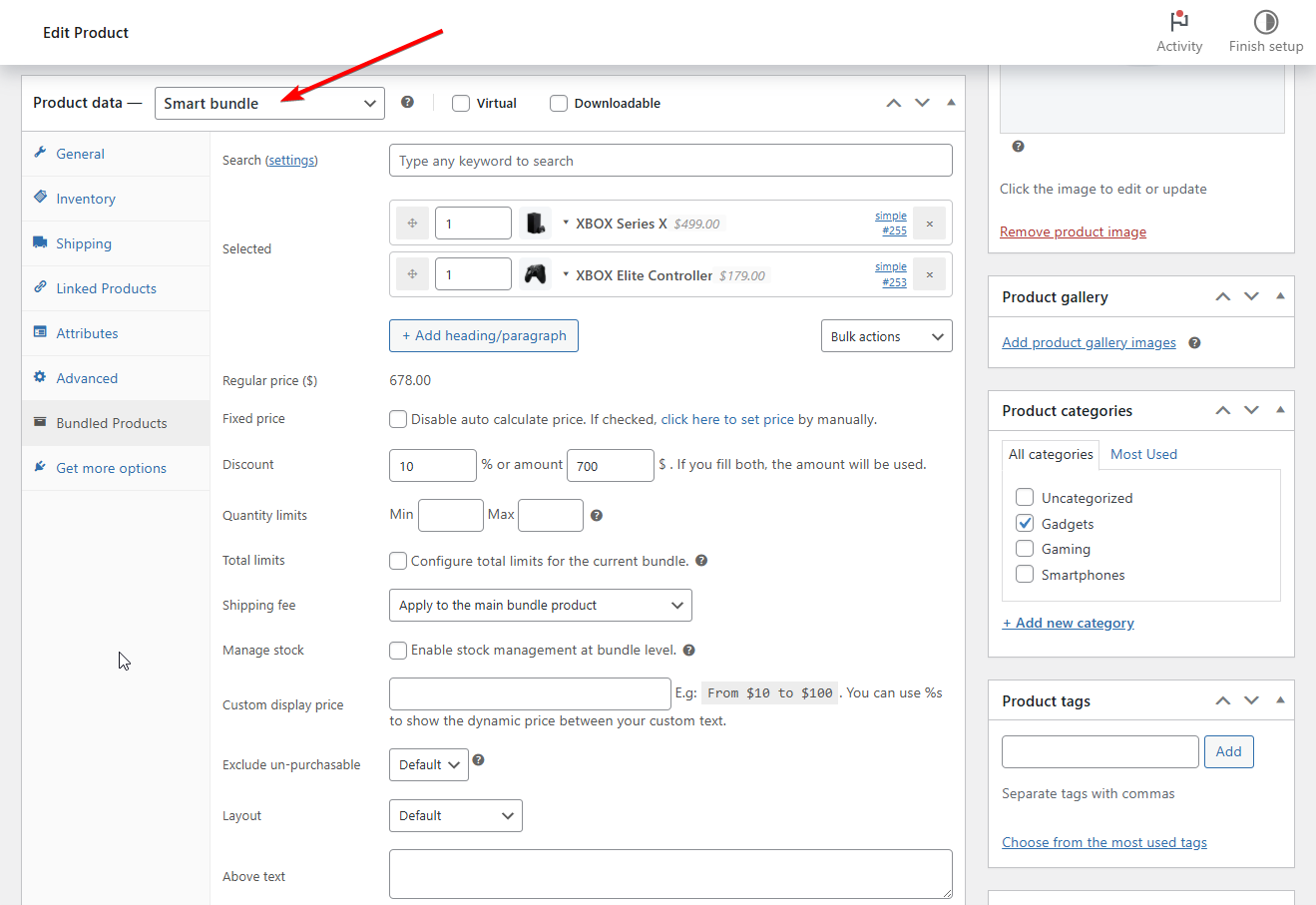
Task: Open the Smart bundle product type dropdown
Action: tap(269, 104)
